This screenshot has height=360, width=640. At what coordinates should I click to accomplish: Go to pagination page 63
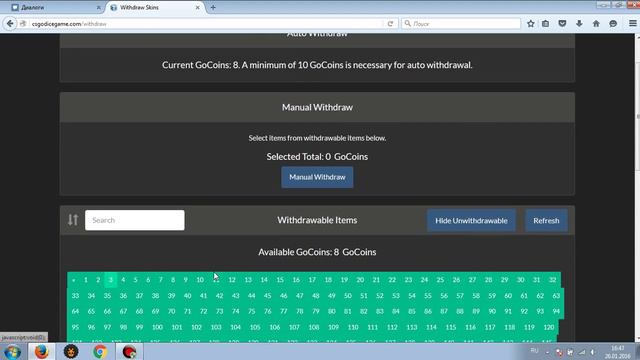[556, 296]
